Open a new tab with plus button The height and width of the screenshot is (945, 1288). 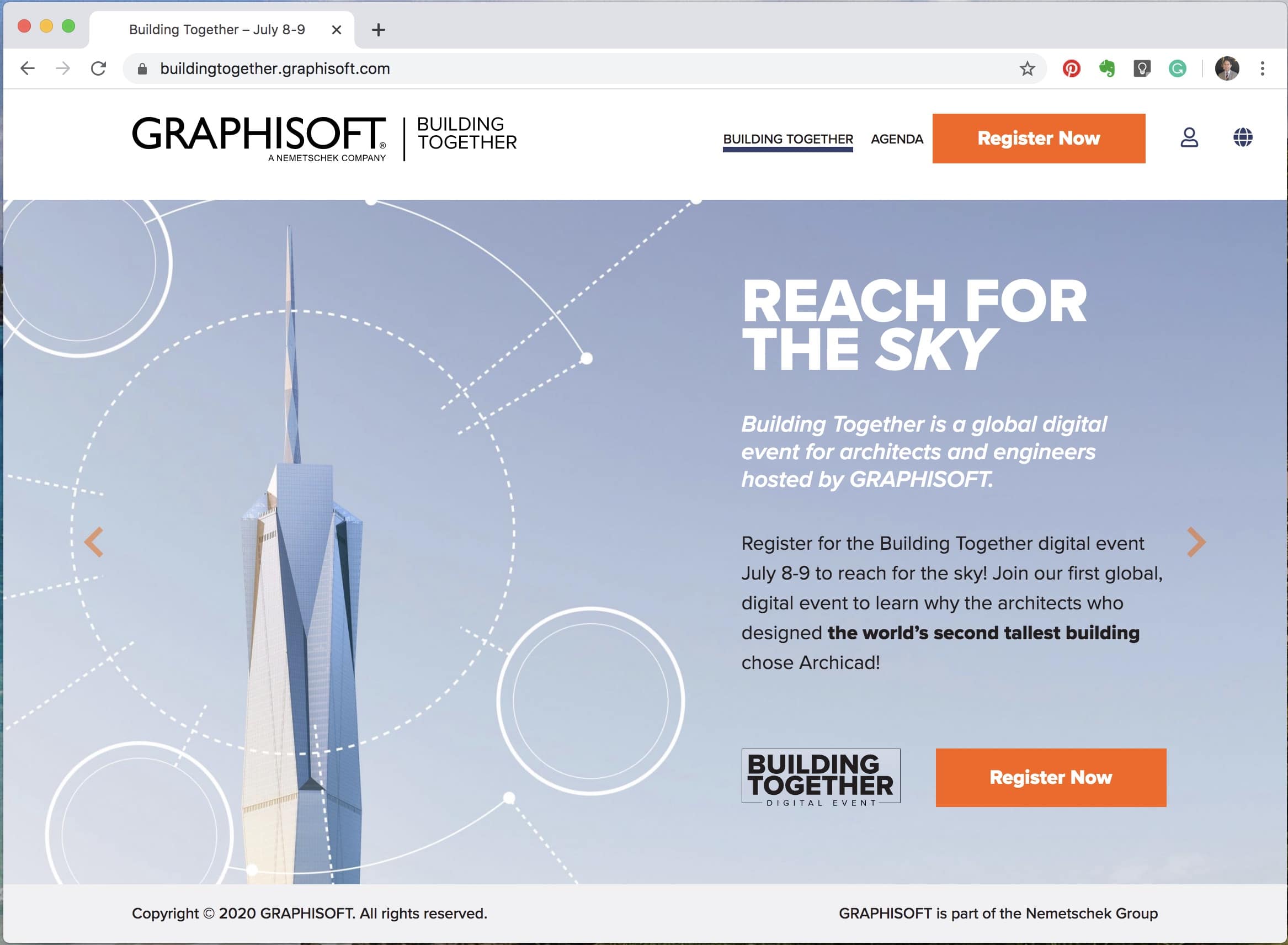[x=378, y=30]
